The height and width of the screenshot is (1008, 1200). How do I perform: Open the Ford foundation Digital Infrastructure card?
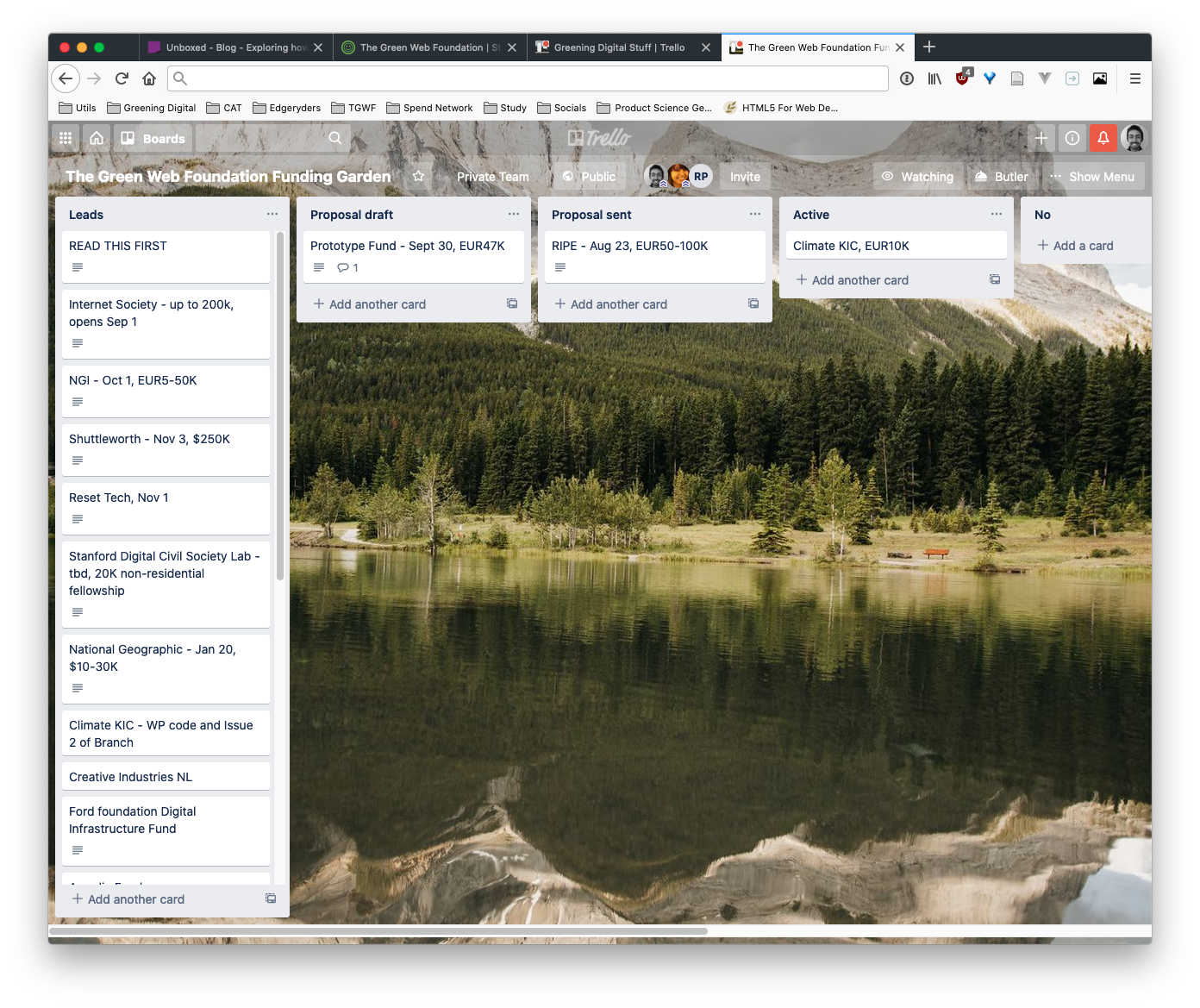coord(166,830)
